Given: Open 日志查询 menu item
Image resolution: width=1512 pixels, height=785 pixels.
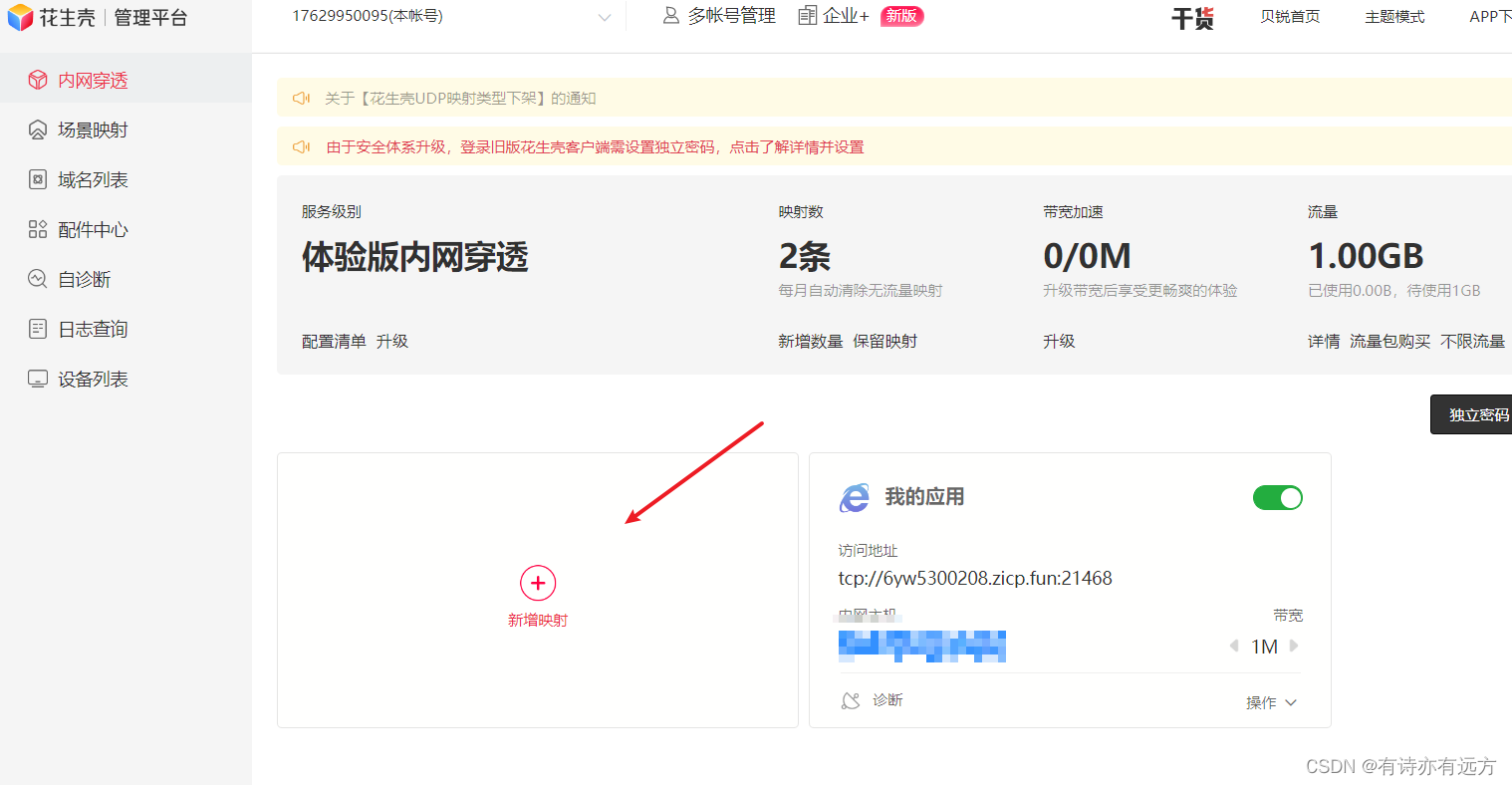Looking at the screenshot, I should coord(126,329).
